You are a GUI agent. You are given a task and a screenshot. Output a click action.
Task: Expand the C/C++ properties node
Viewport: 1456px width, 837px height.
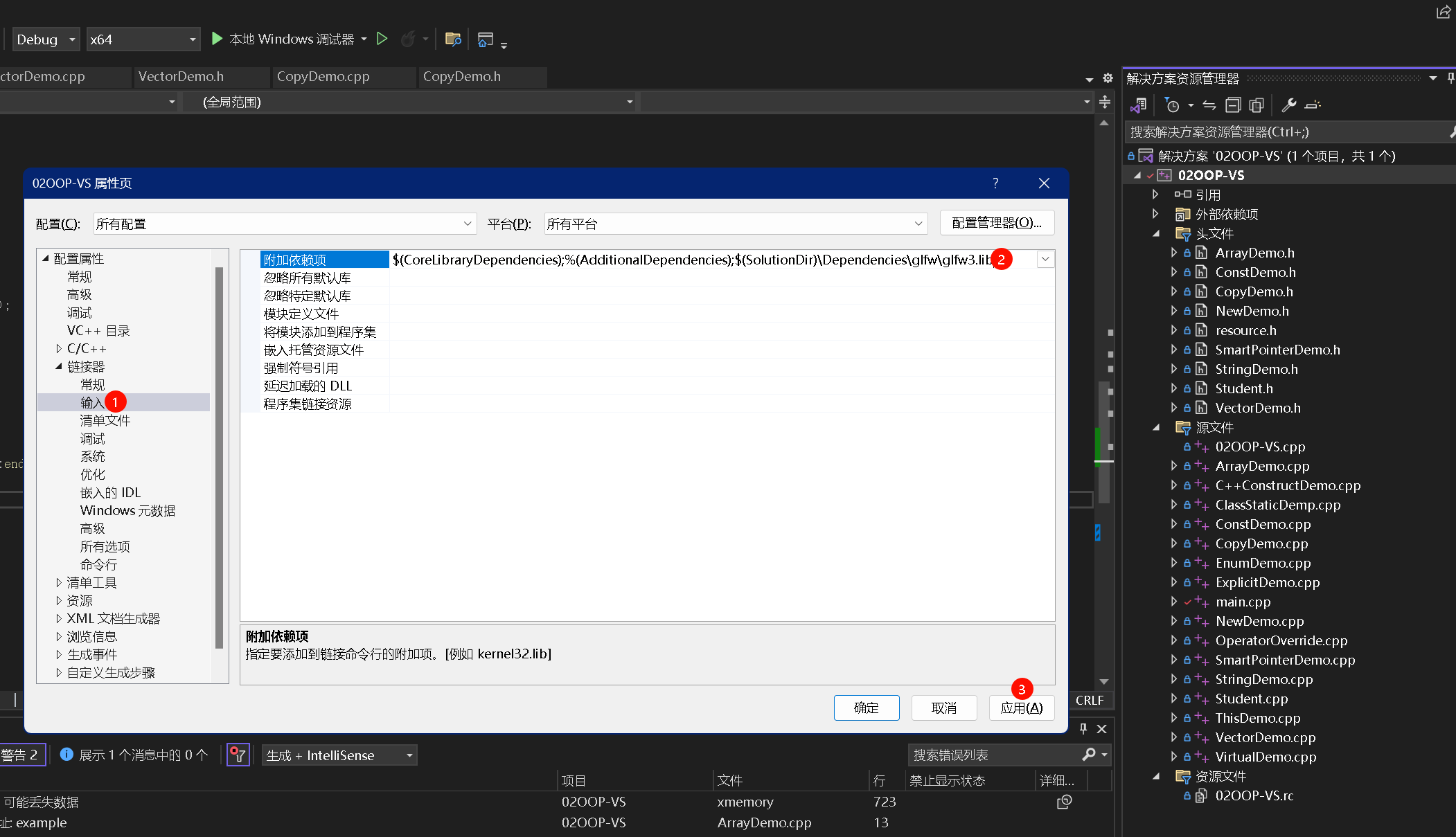pyautogui.click(x=59, y=348)
